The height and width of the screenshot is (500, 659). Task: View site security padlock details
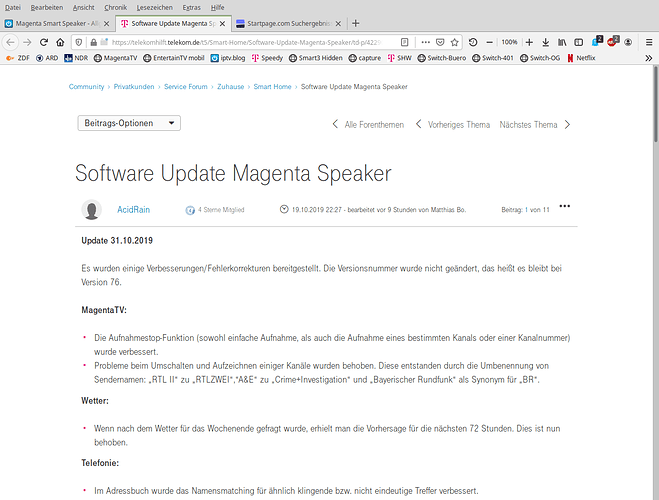(x=93, y=42)
